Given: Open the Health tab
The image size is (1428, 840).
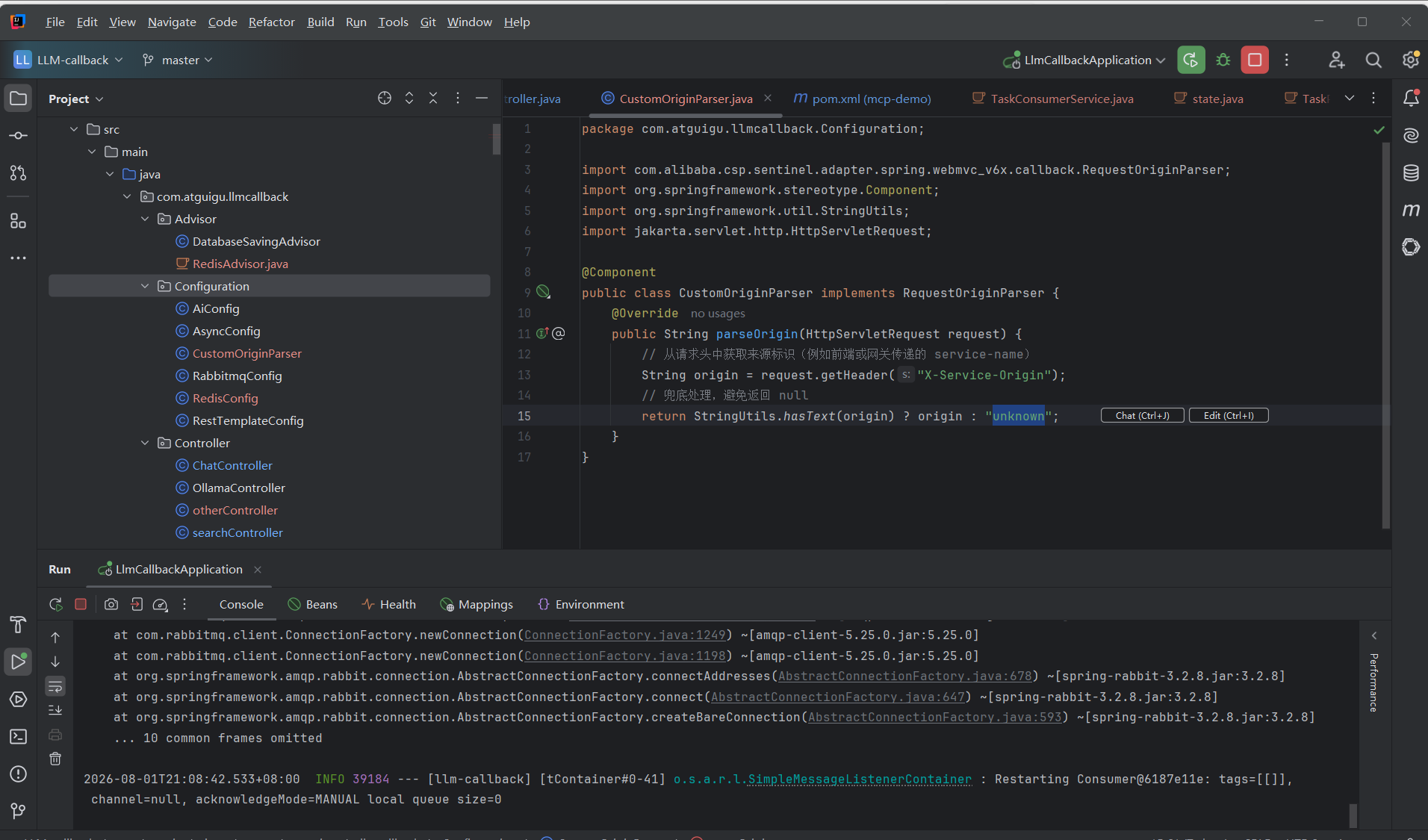Looking at the screenshot, I should 389,604.
